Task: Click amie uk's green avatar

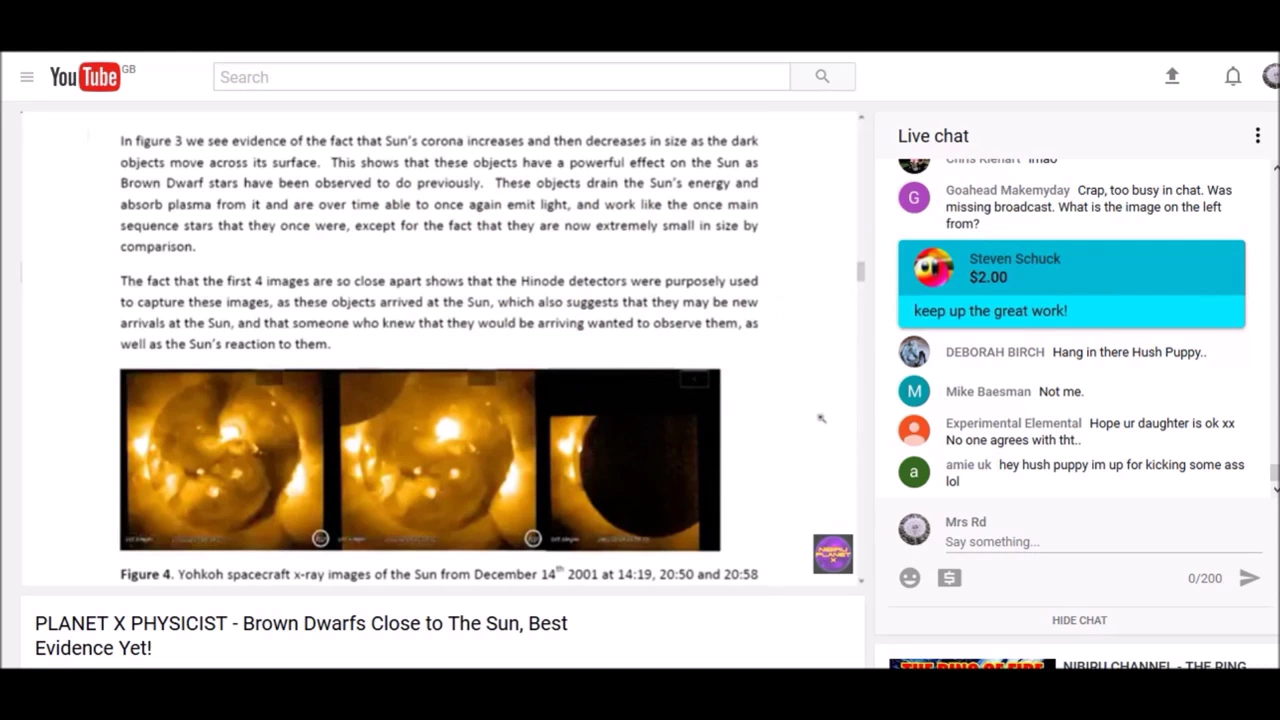Action: (914, 471)
